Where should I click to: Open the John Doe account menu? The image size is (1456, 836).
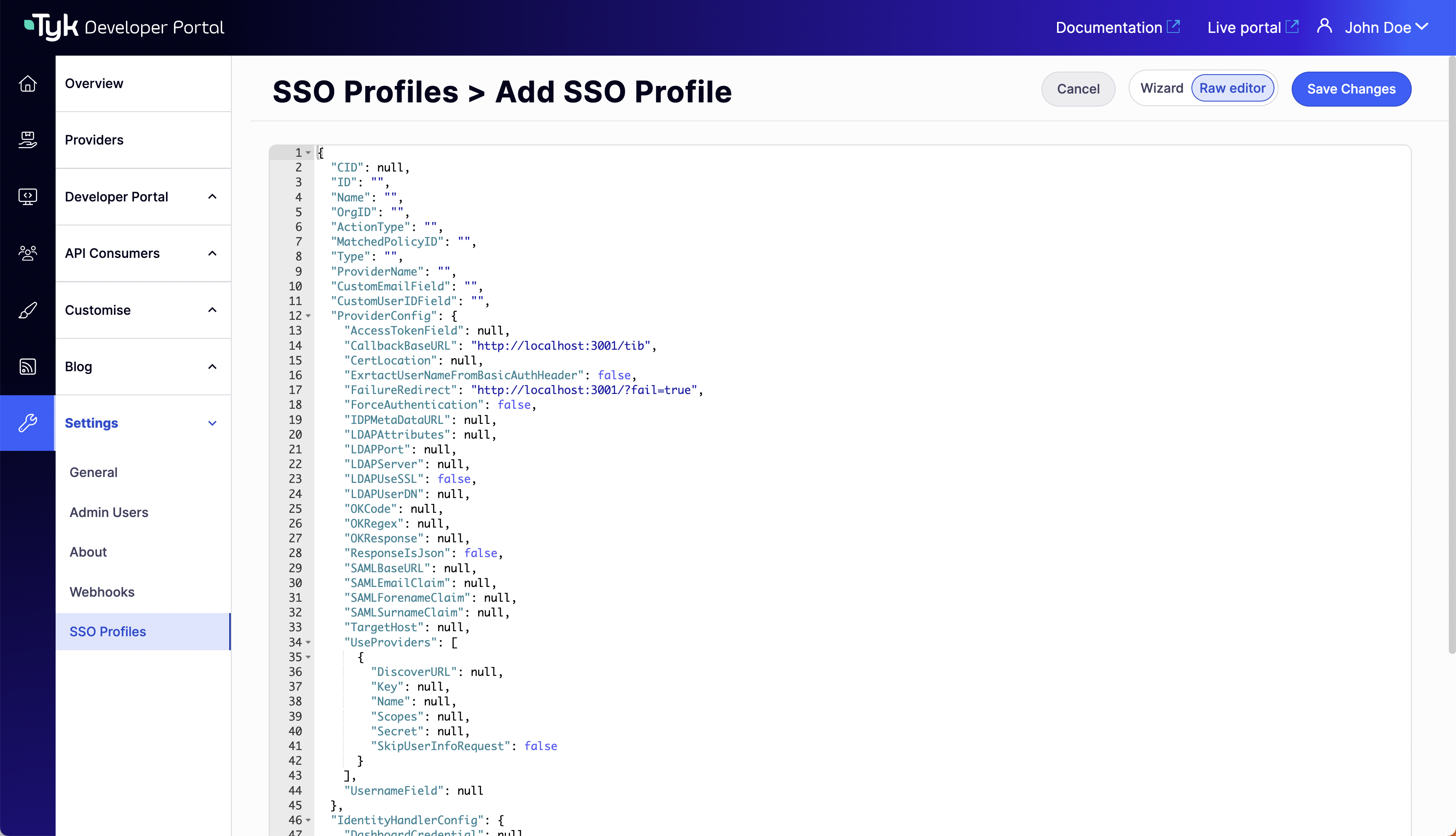[1385, 27]
